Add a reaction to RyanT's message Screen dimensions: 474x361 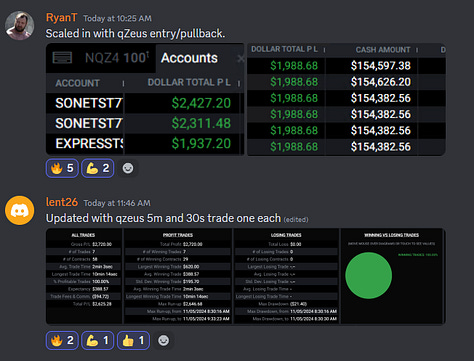pos(128,168)
